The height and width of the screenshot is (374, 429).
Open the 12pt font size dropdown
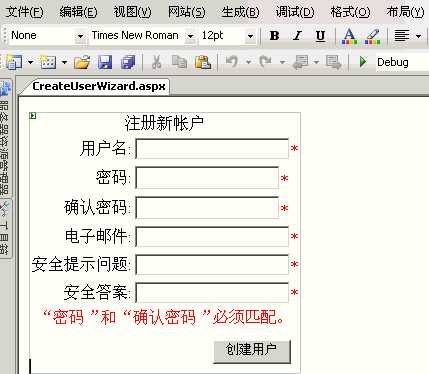[x=250, y=36]
